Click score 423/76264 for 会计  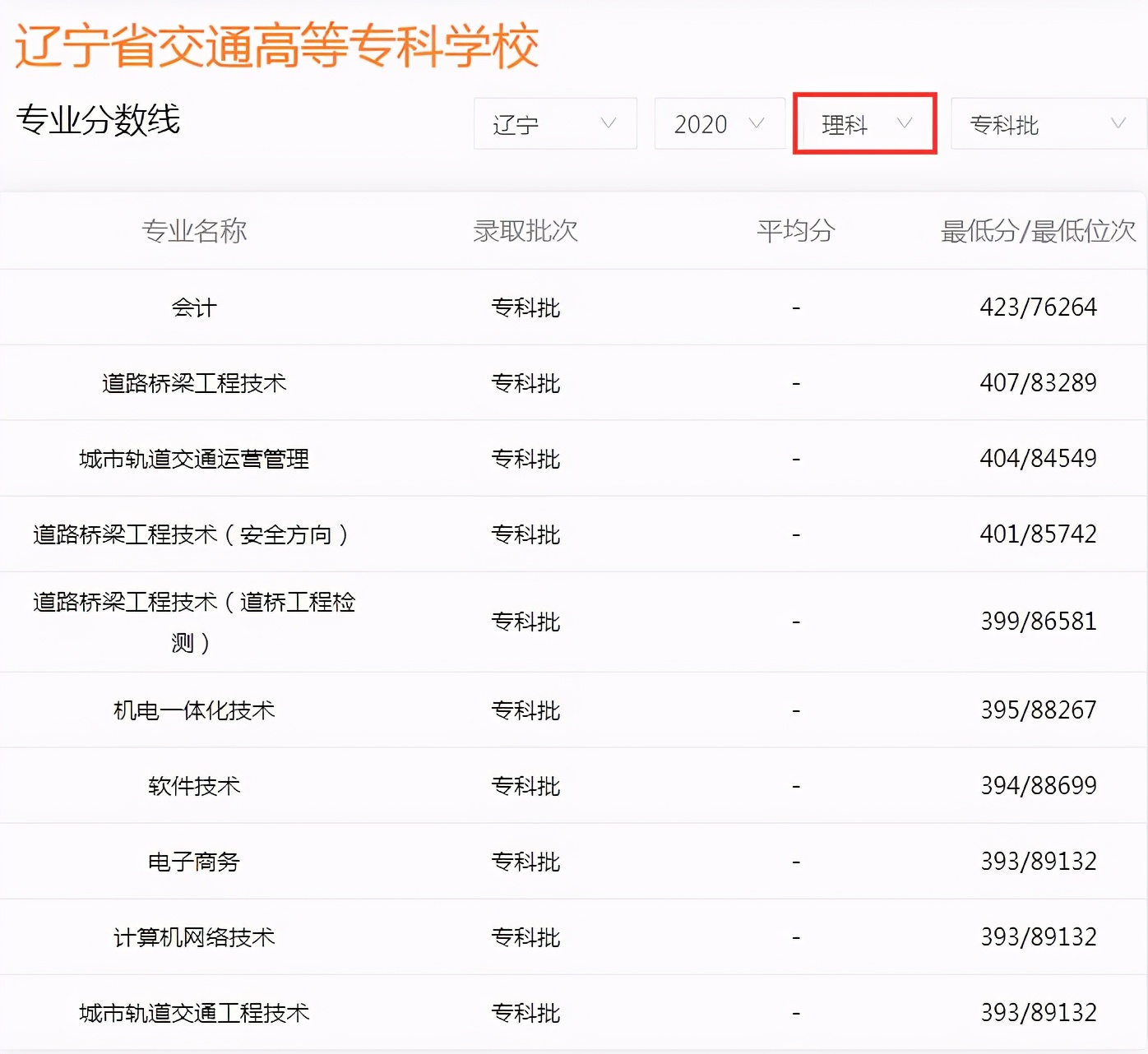(1038, 307)
